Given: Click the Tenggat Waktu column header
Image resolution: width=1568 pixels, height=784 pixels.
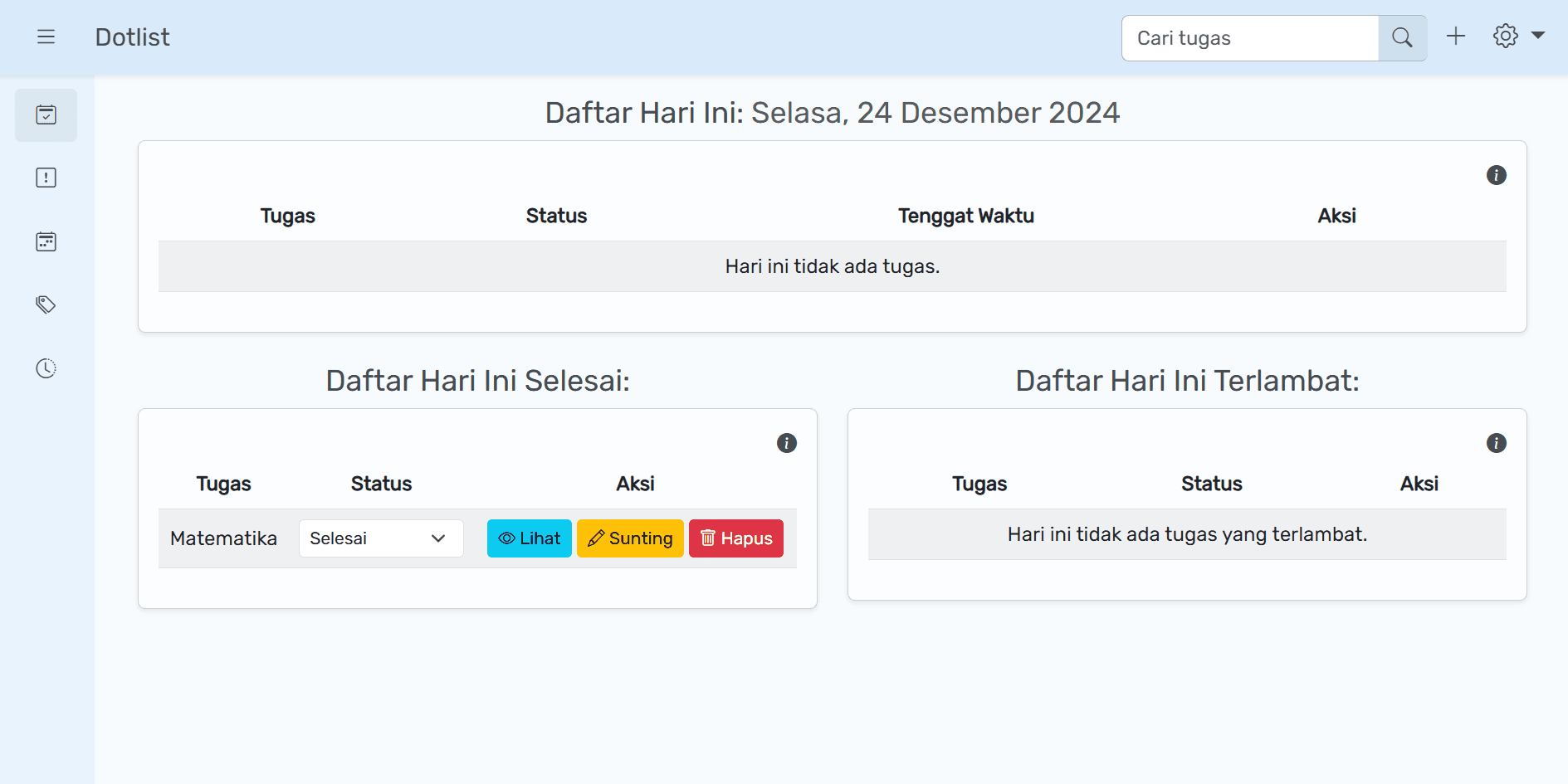Looking at the screenshot, I should point(965,216).
